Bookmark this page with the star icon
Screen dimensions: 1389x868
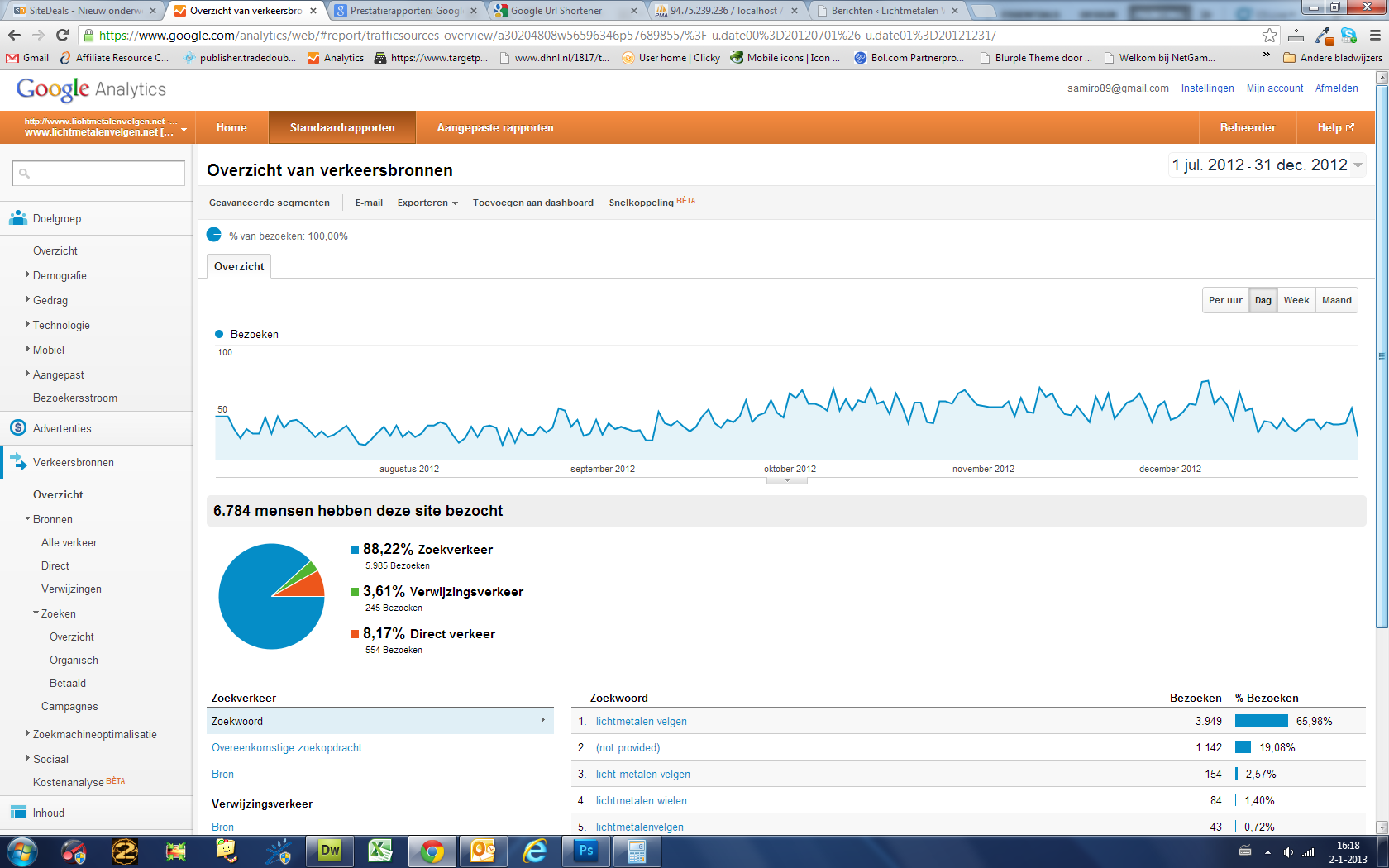click(x=1269, y=35)
